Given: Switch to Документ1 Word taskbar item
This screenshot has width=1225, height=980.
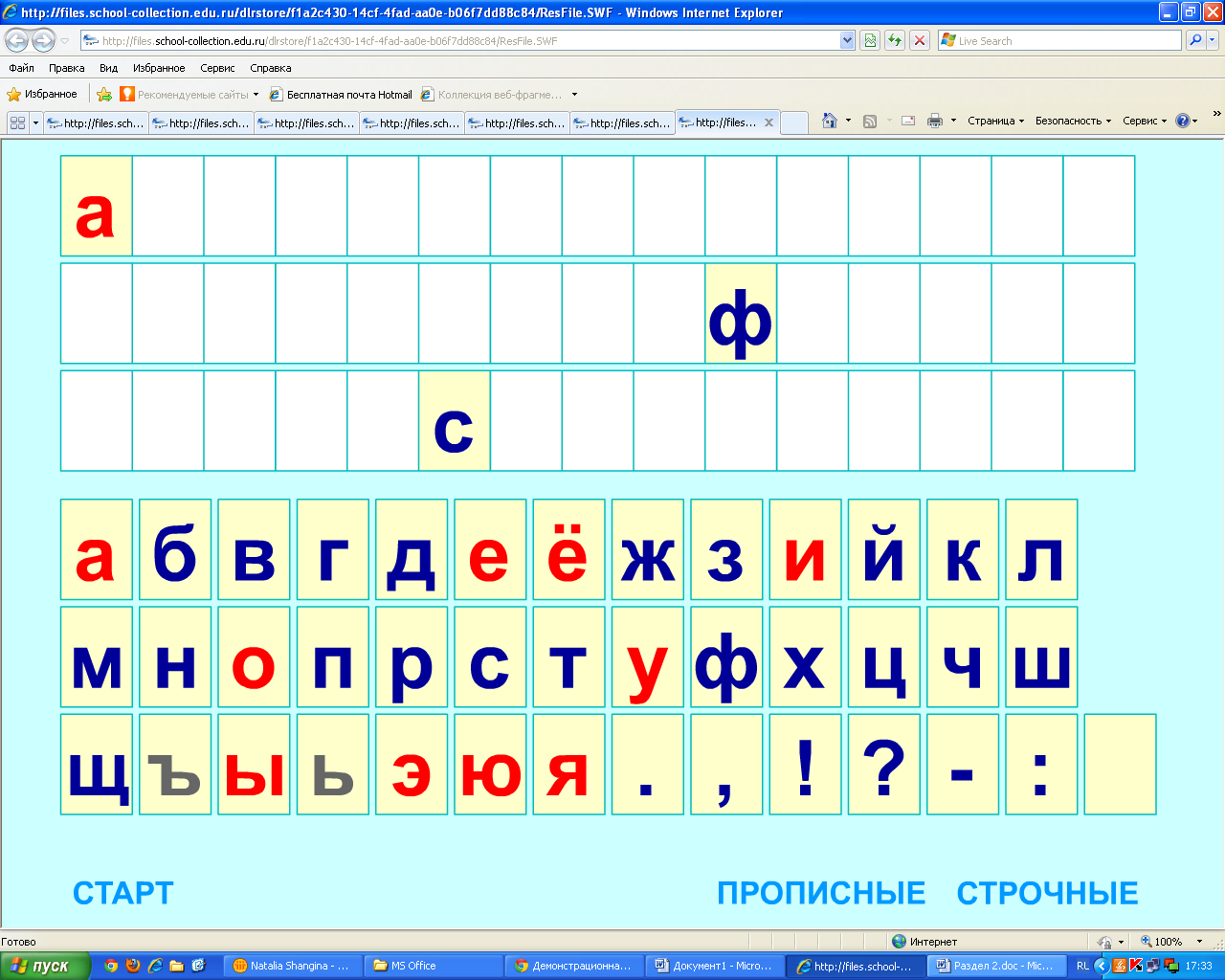Looking at the screenshot, I should (716, 966).
